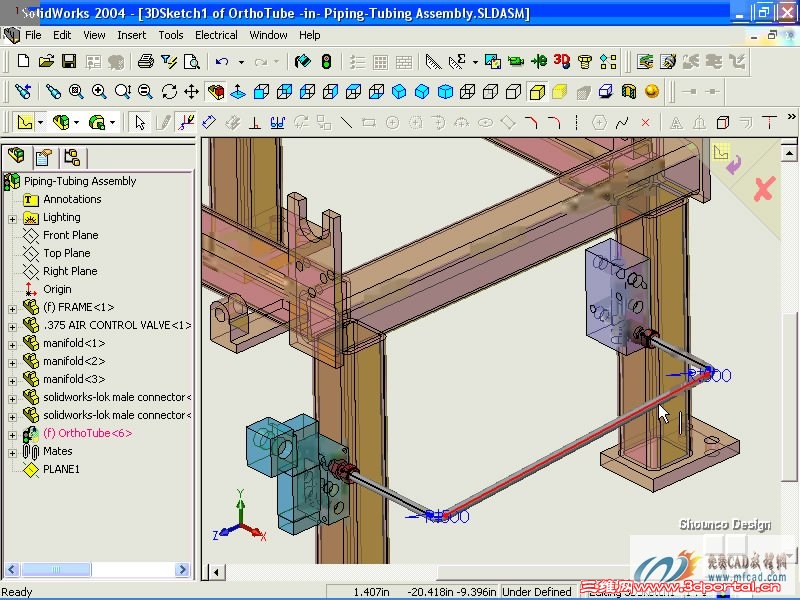Switch to Shaded With Edges display icon
Image resolution: width=800 pixels, height=600 pixels.
click(x=537, y=92)
